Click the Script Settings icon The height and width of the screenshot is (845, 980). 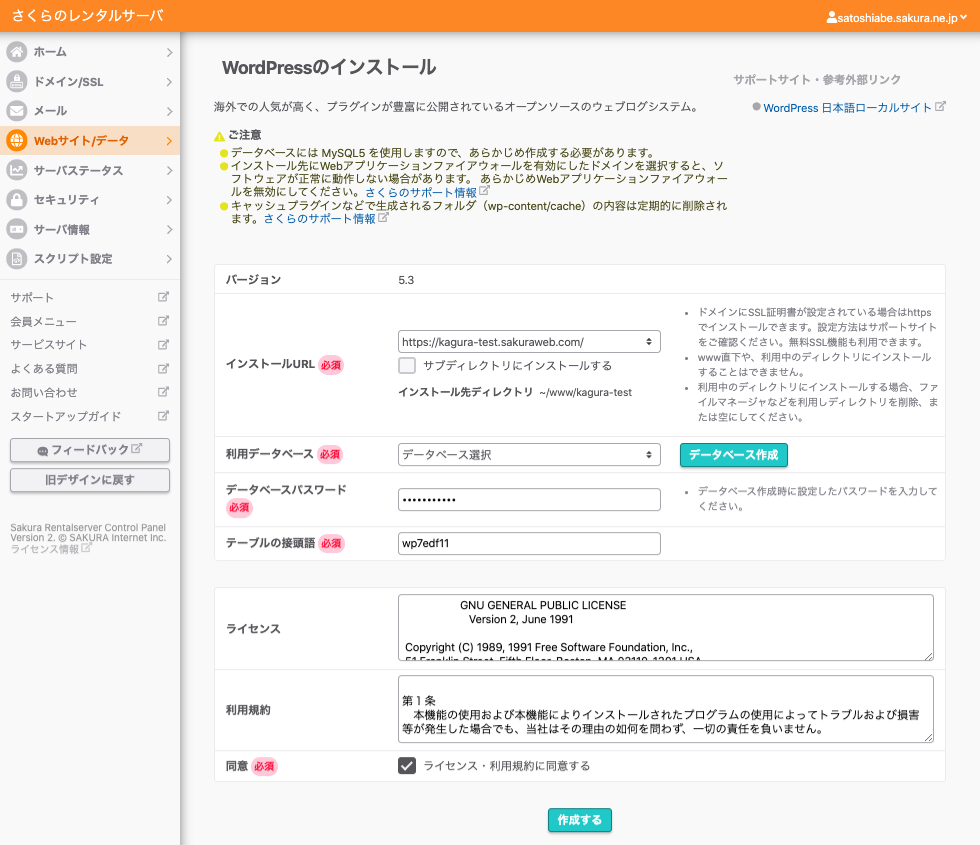pyautogui.click(x=17, y=259)
